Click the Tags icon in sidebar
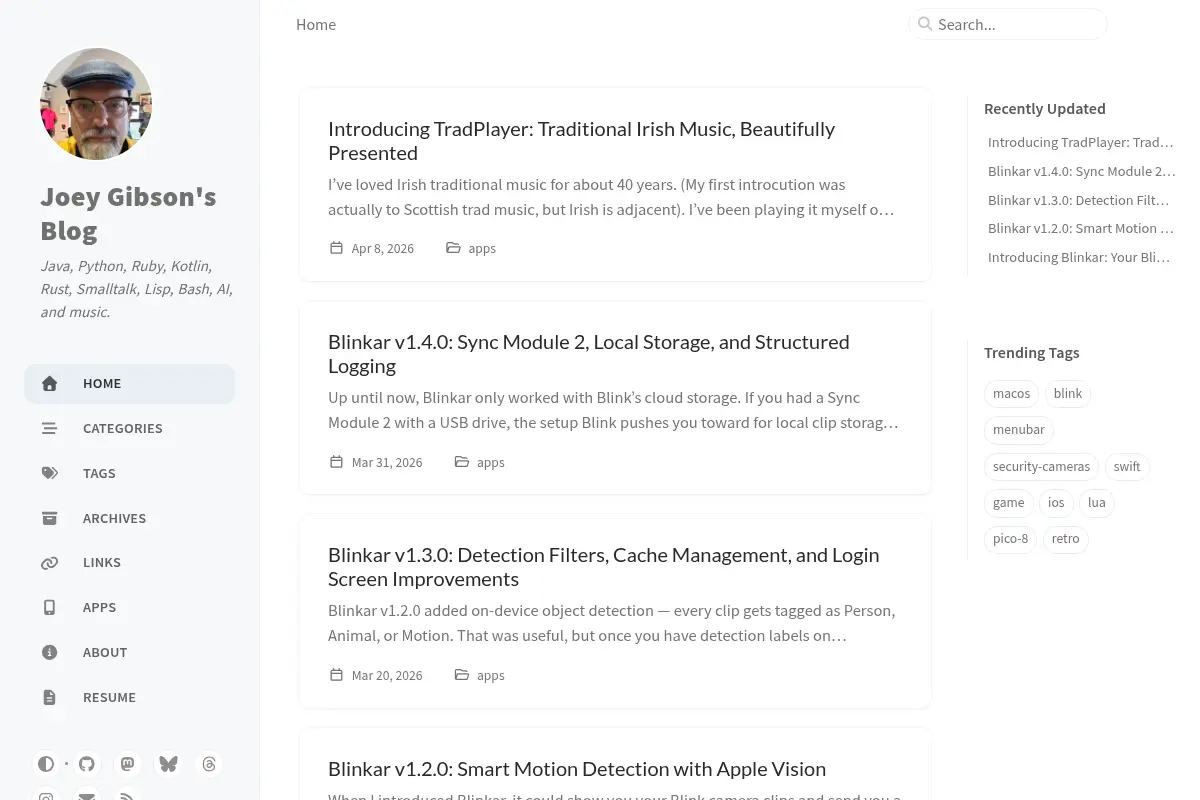The height and width of the screenshot is (800, 1200). click(x=49, y=473)
